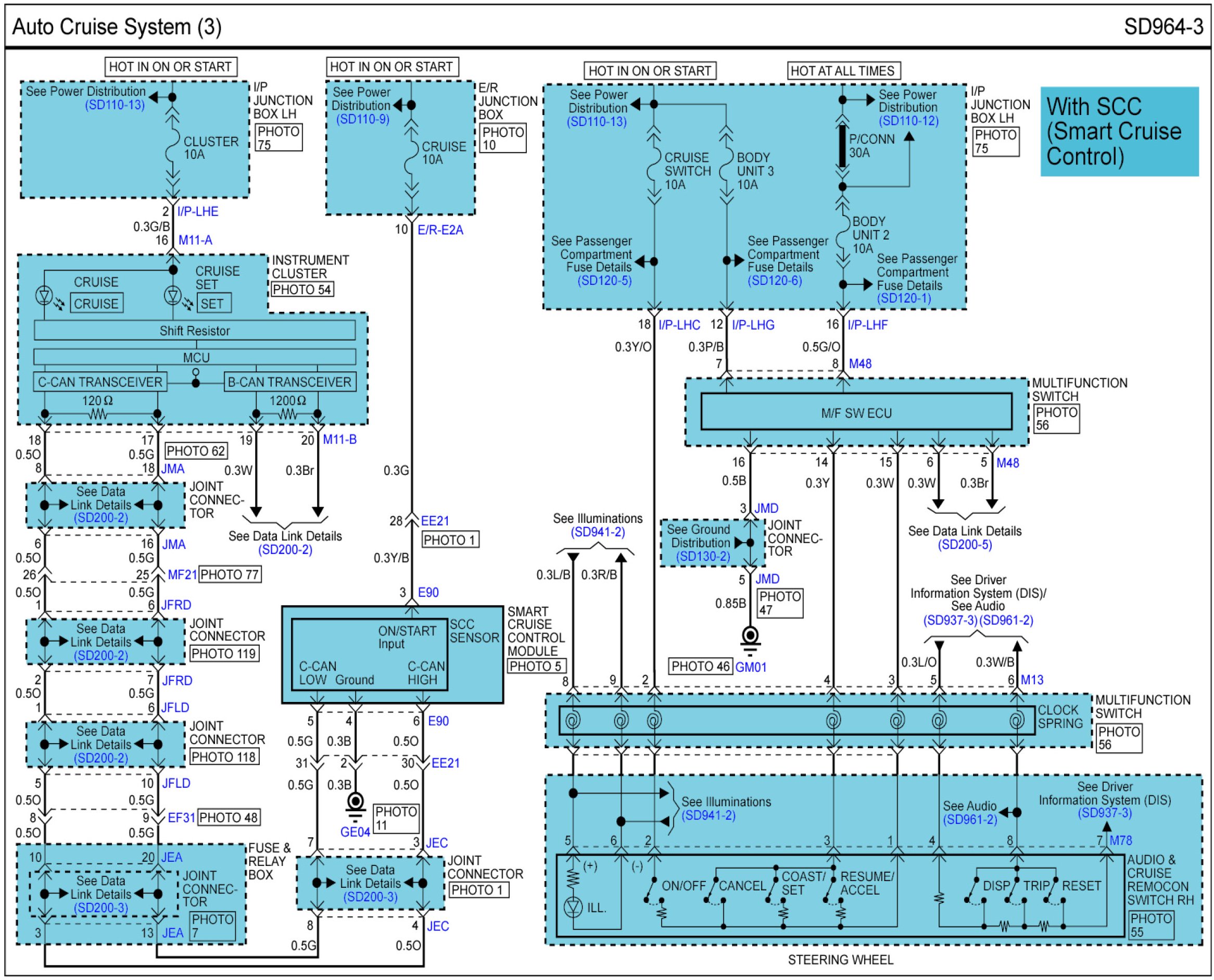The height and width of the screenshot is (980, 1214).
Task: Click the M/F SW ECU block
Action: coord(856,412)
